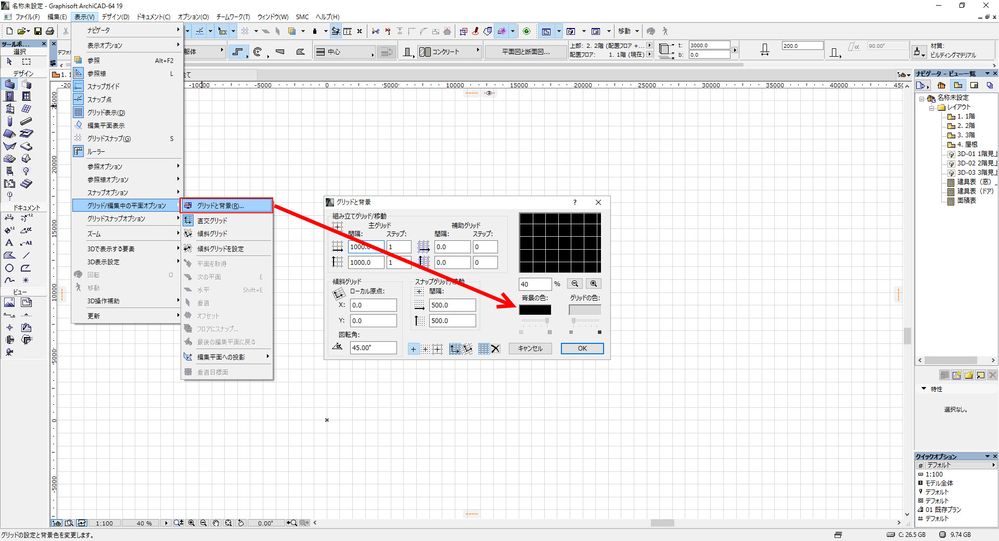Select the window tool in toolbox
Image resolution: width=999 pixels, height=541 pixels.
(x=26, y=96)
